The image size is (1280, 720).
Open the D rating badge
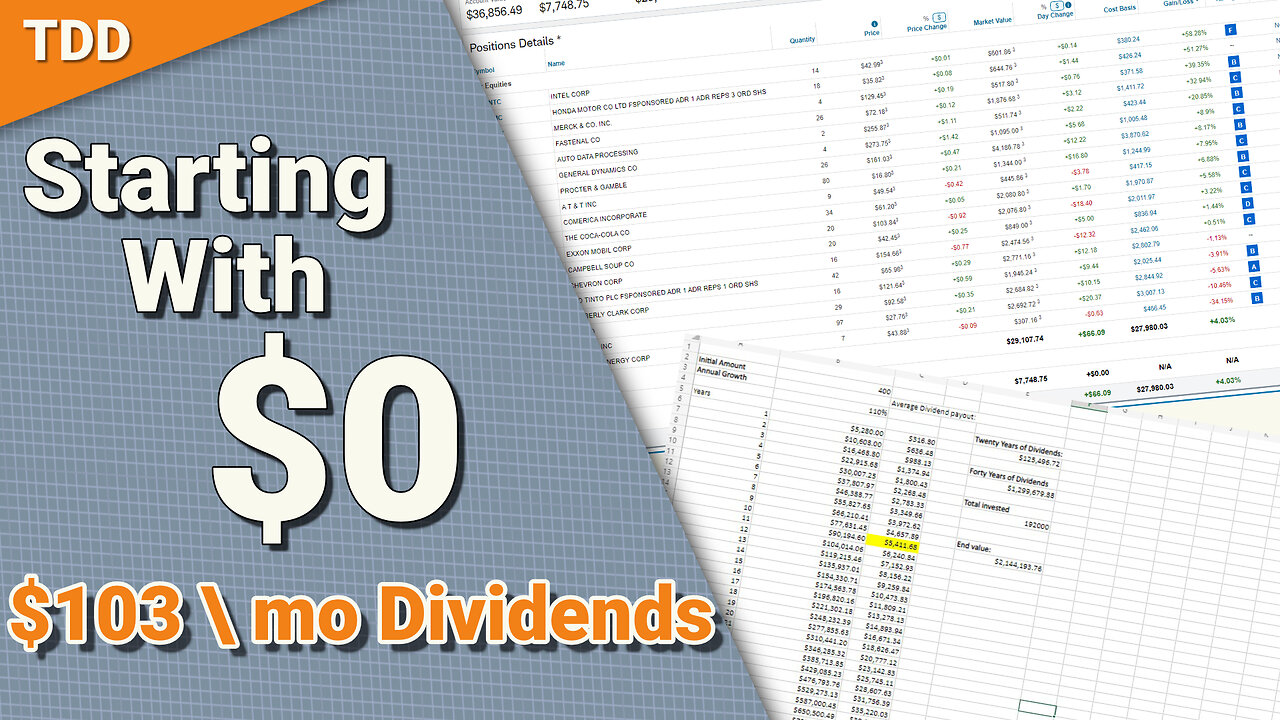tap(1247, 203)
